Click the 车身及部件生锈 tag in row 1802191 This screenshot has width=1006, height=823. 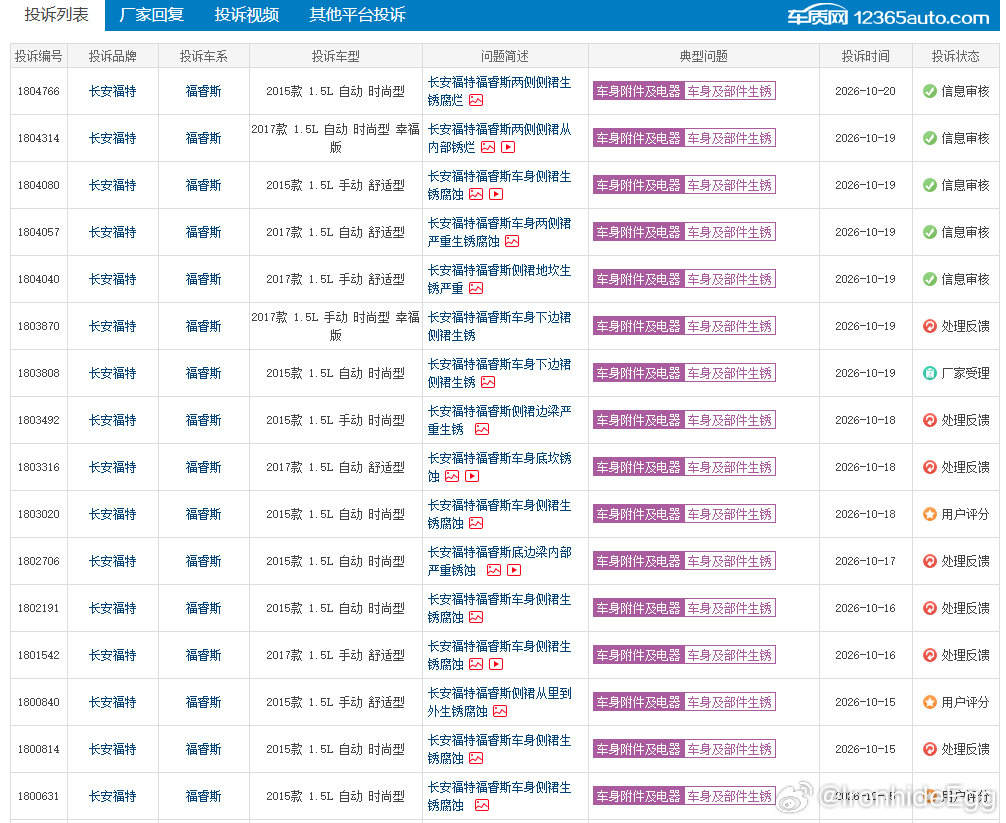pyautogui.click(x=729, y=608)
